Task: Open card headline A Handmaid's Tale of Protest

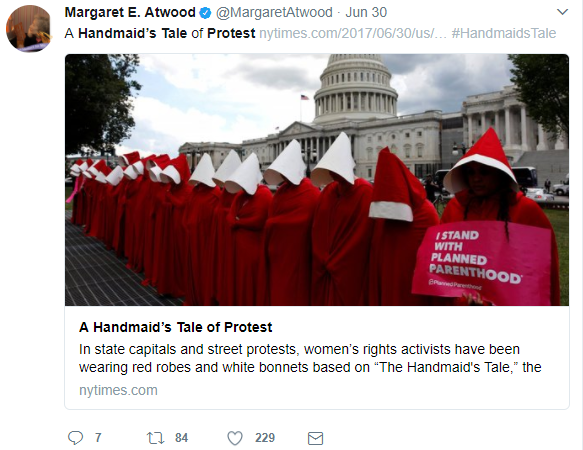Action: click(175, 327)
